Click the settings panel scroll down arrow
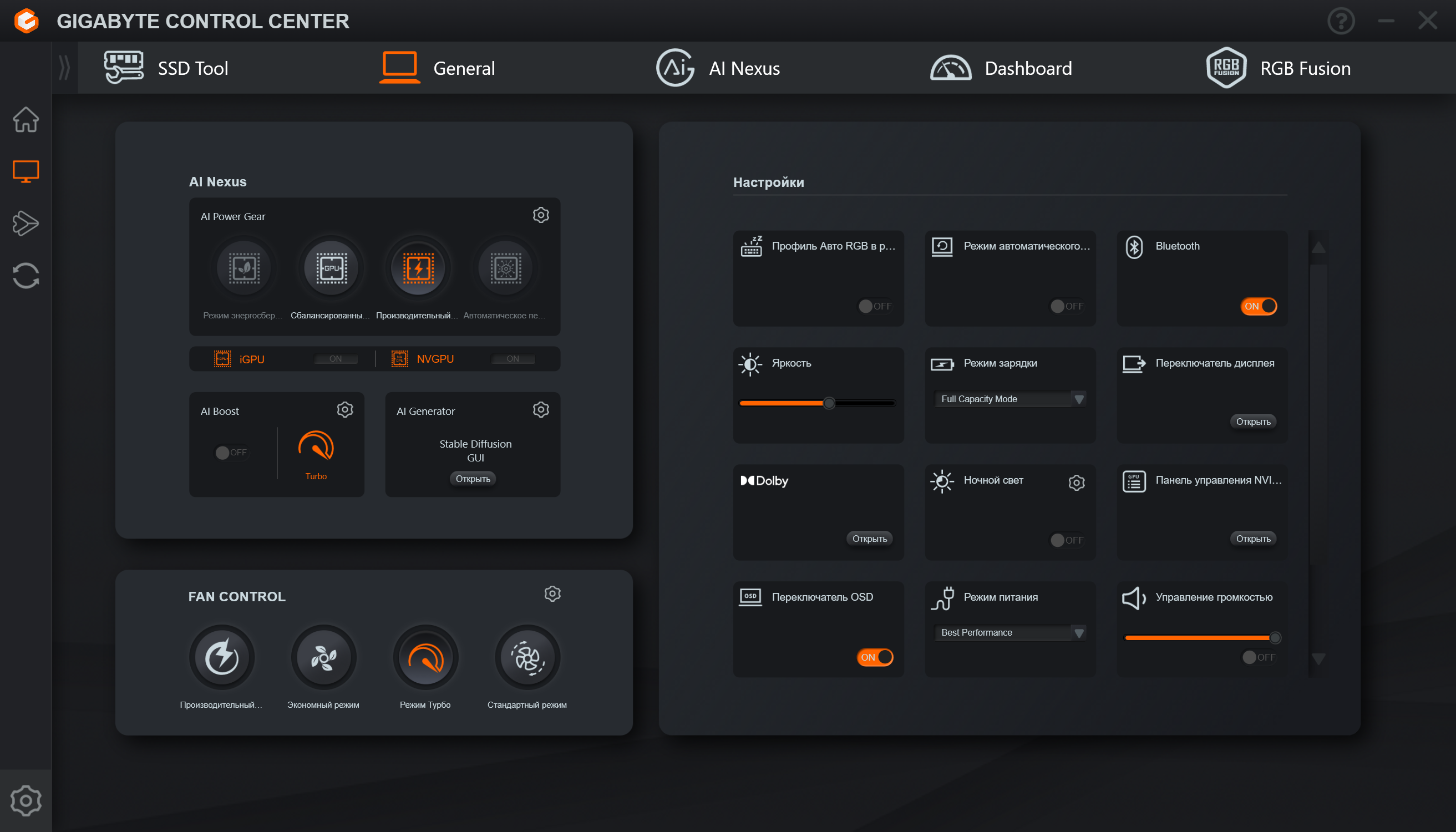The height and width of the screenshot is (832, 1456). point(1318,659)
